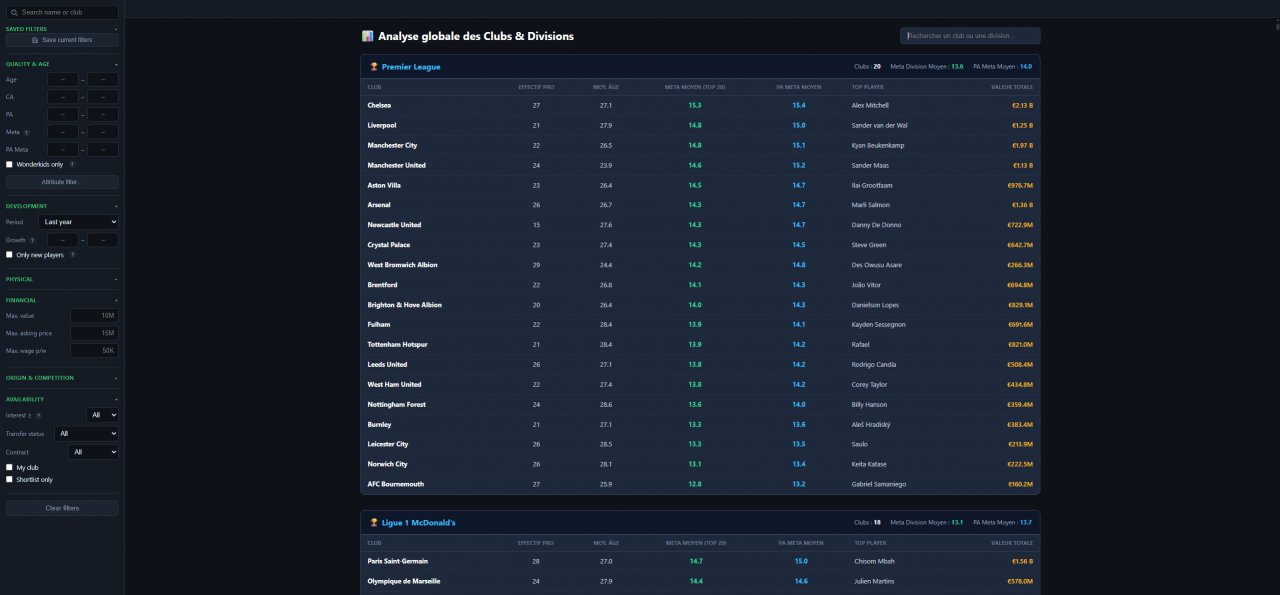Check the Only new players option
The height and width of the screenshot is (595, 1280).
click(x=9, y=255)
